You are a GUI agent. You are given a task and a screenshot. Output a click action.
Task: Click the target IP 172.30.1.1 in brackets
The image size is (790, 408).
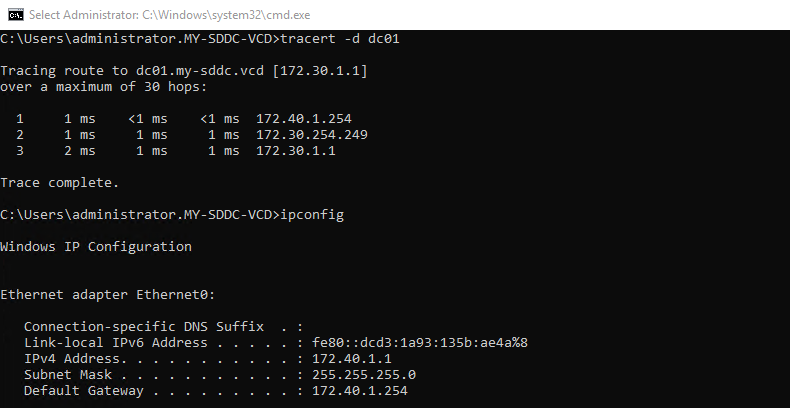coord(320,71)
